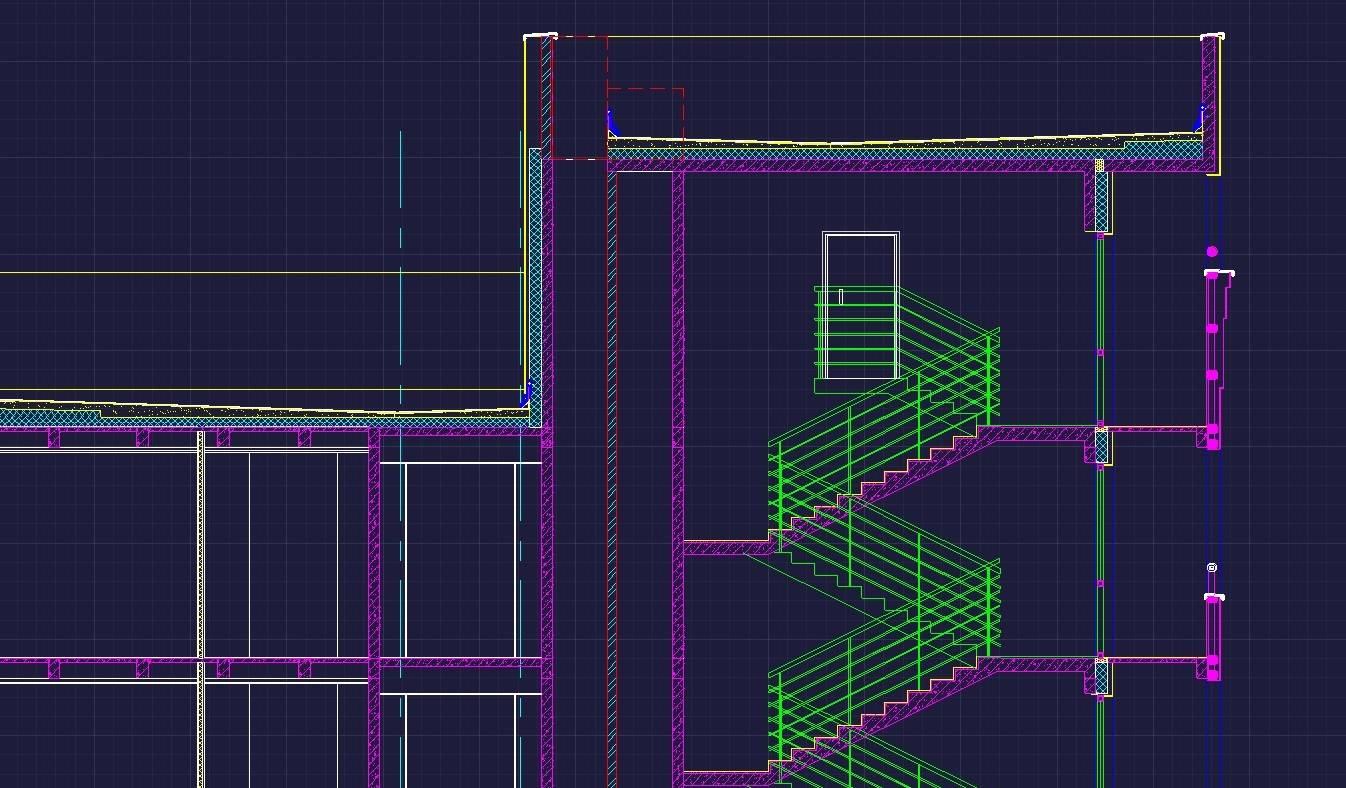Select the yellow top line of upper roof
Viewport: 1346px width, 788px height.
[900, 37]
